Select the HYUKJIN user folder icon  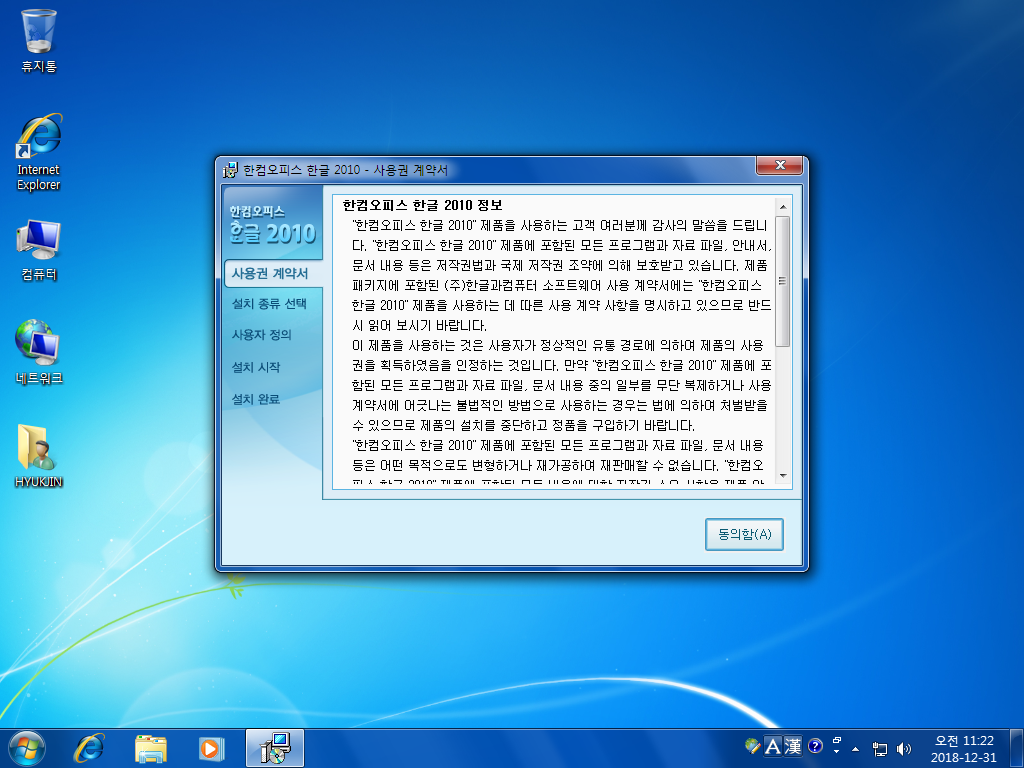click(x=39, y=456)
